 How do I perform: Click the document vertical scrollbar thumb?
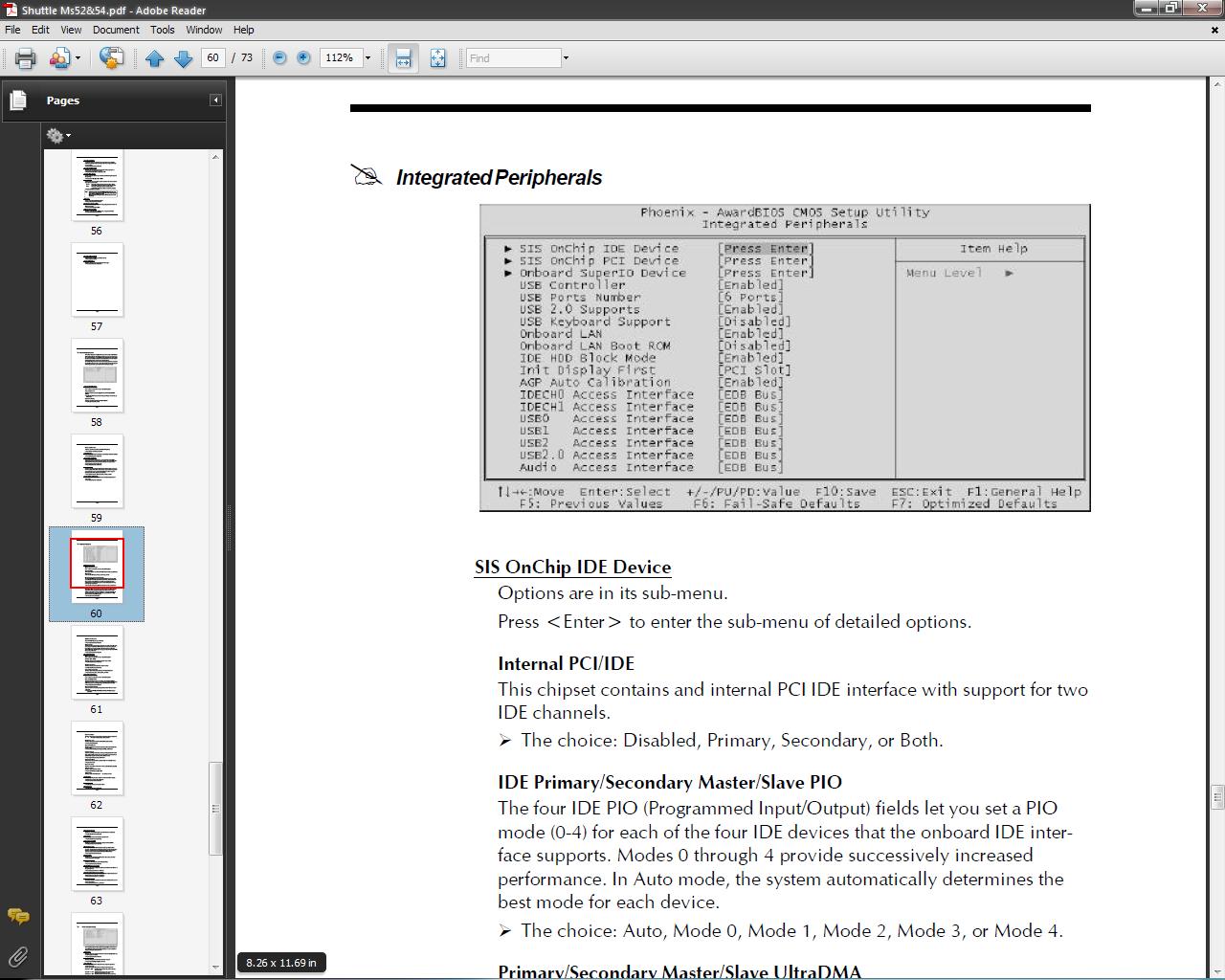1217,796
